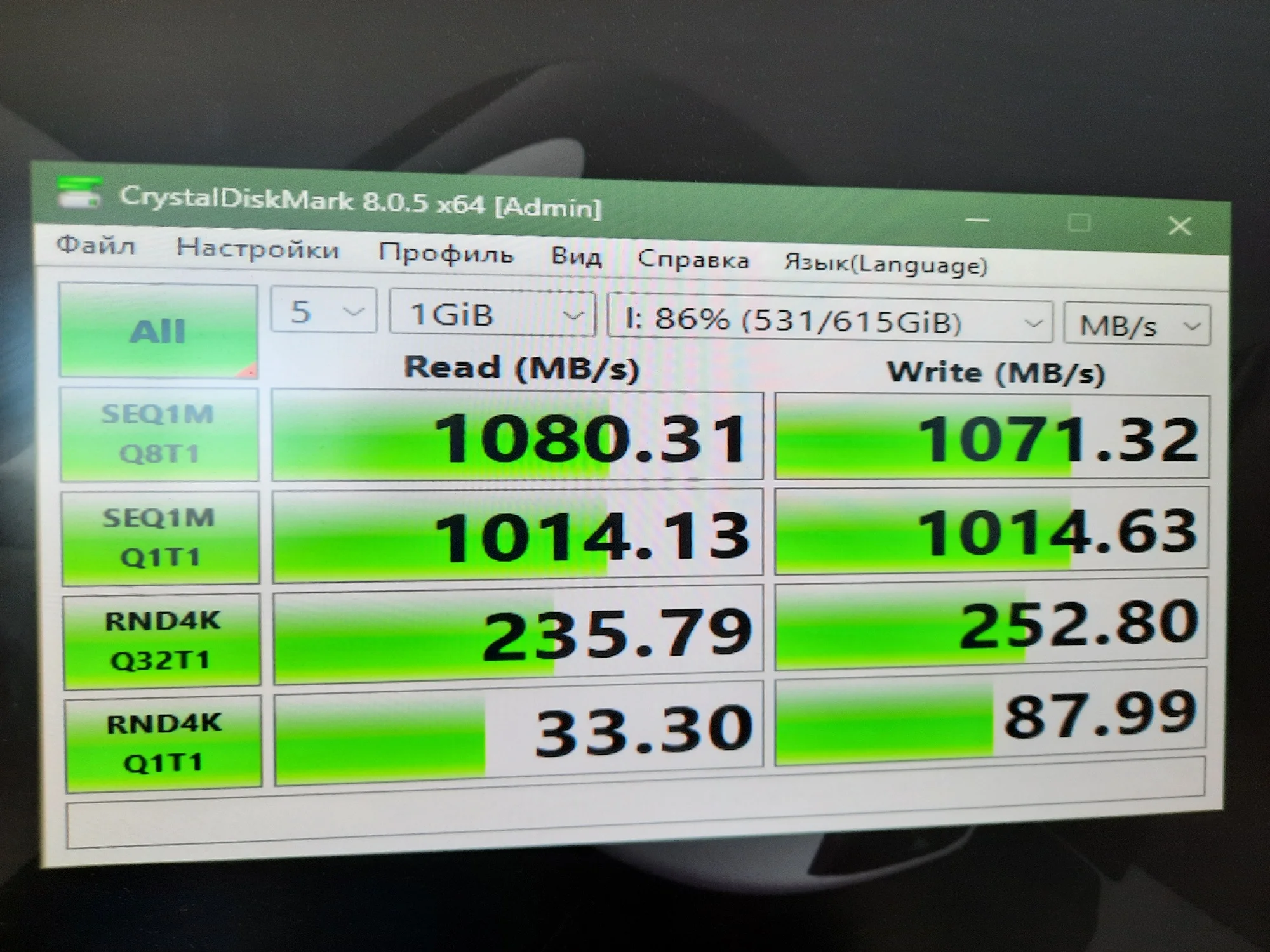This screenshot has height=952, width=1270.
Task: Open the Файл menu
Action: [96, 244]
